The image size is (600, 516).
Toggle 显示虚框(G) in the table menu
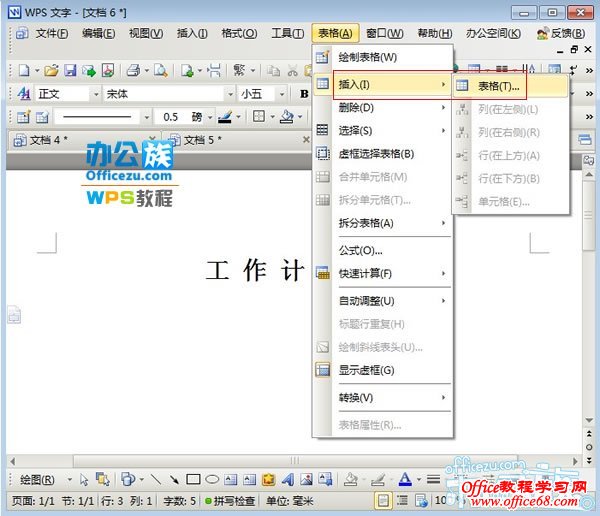(366, 370)
